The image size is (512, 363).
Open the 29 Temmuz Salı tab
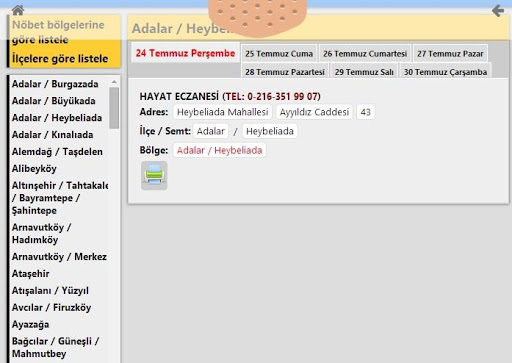(364, 72)
